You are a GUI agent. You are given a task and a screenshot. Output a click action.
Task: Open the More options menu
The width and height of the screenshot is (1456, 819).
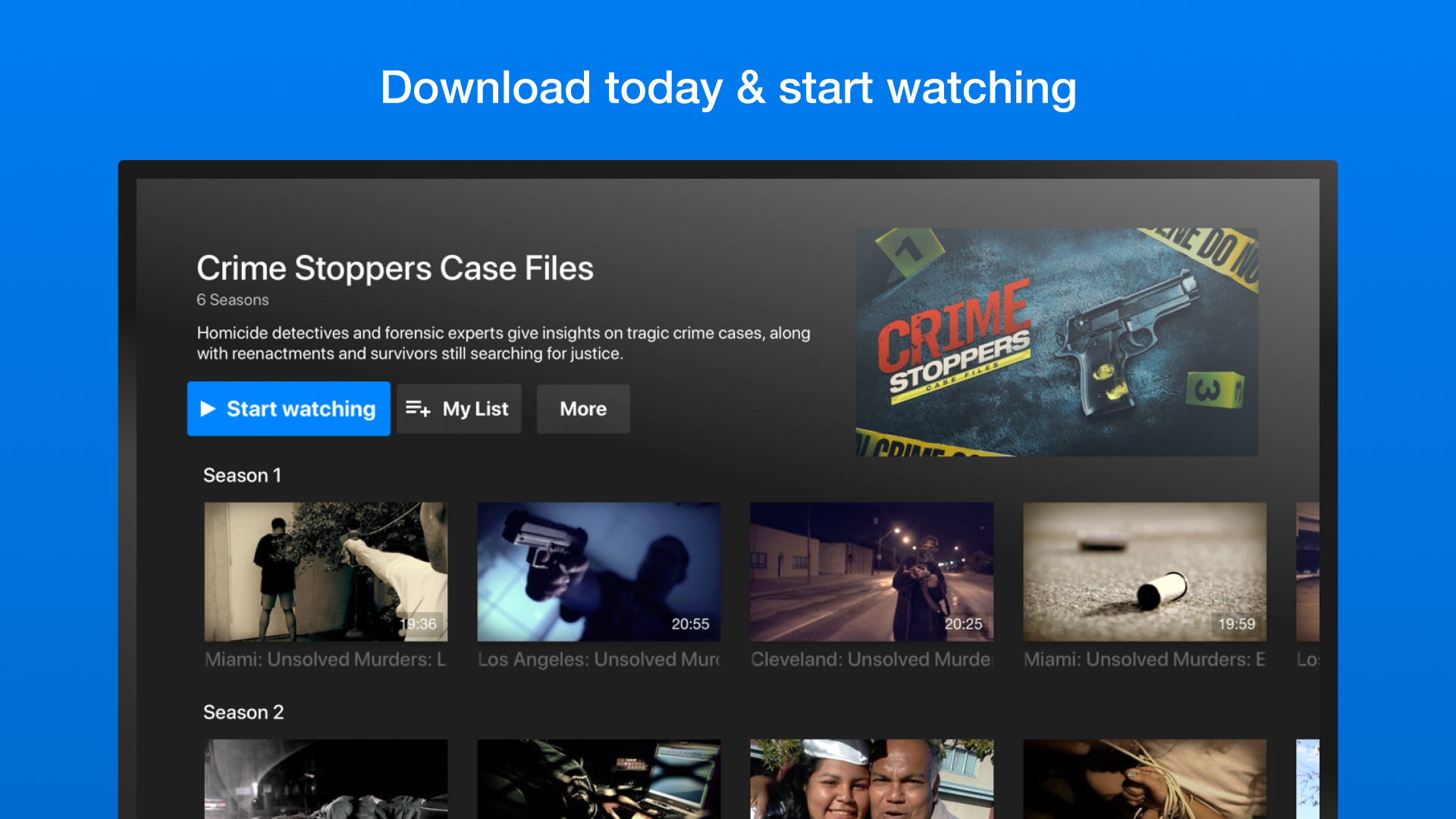582,409
